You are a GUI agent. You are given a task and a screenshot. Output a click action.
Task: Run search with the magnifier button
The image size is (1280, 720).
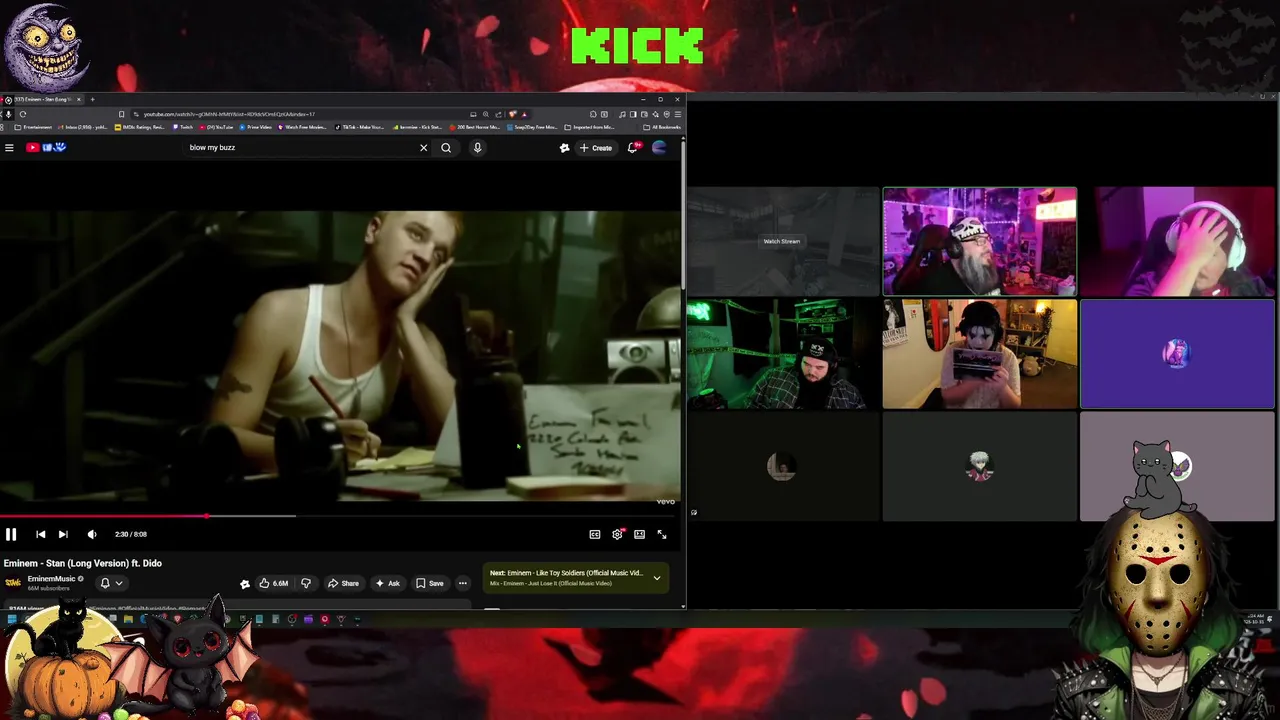[446, 148]
